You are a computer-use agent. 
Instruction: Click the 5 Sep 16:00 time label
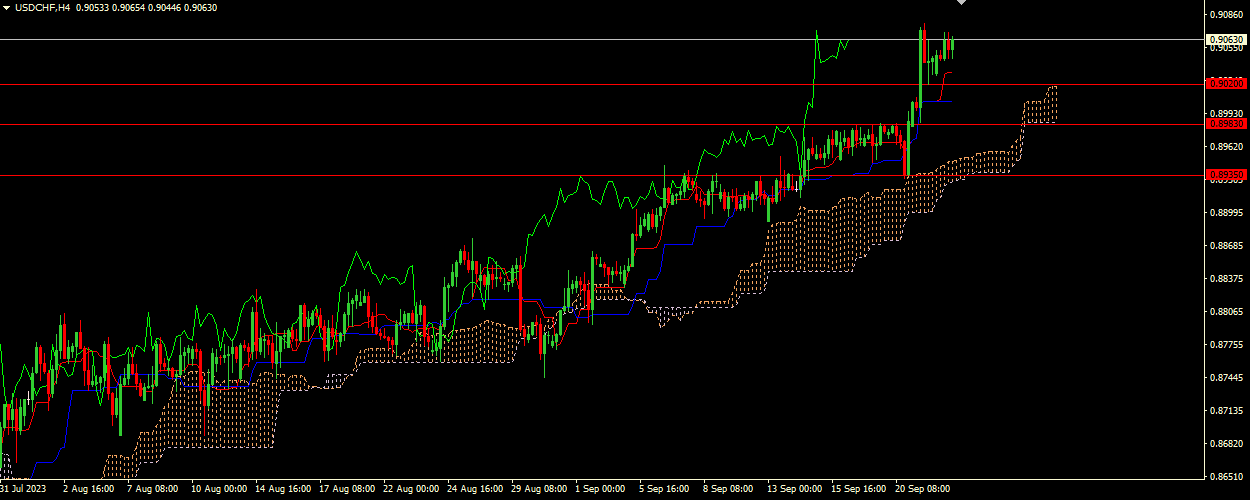coord(666,490)
